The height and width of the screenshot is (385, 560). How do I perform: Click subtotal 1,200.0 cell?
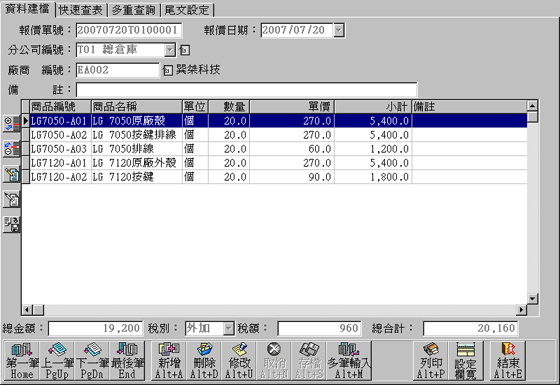(373, 149)
